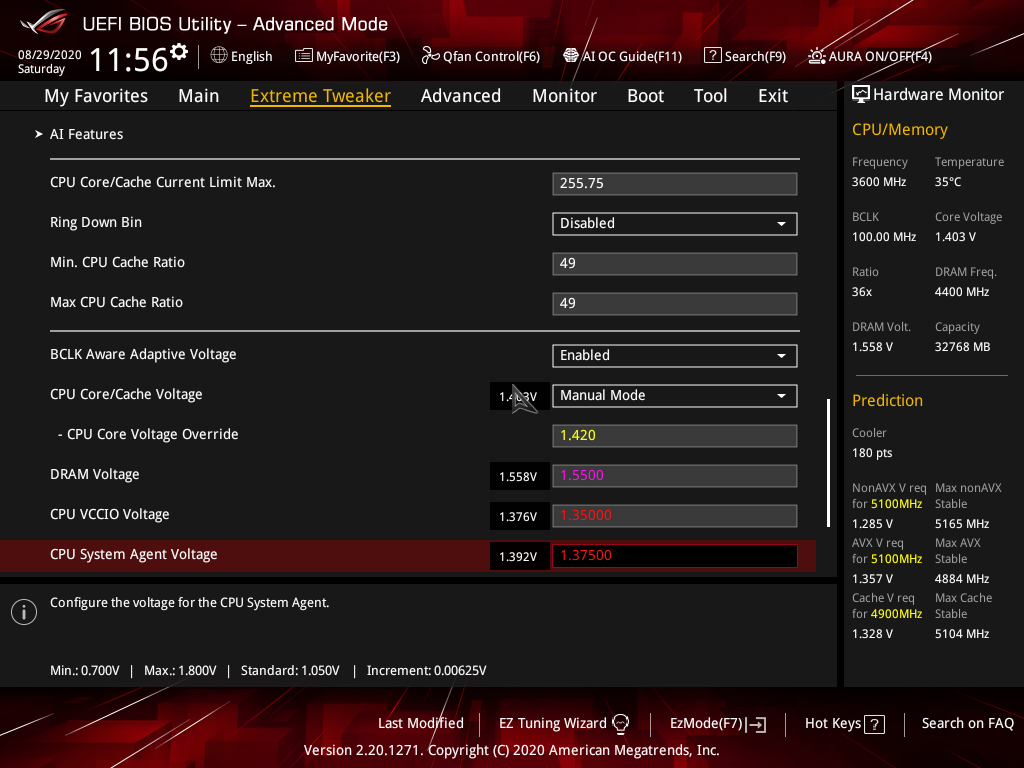Click CPU Core/Cache Current Limit Max field
The image size is (1024, 768).
pos(675,184)
